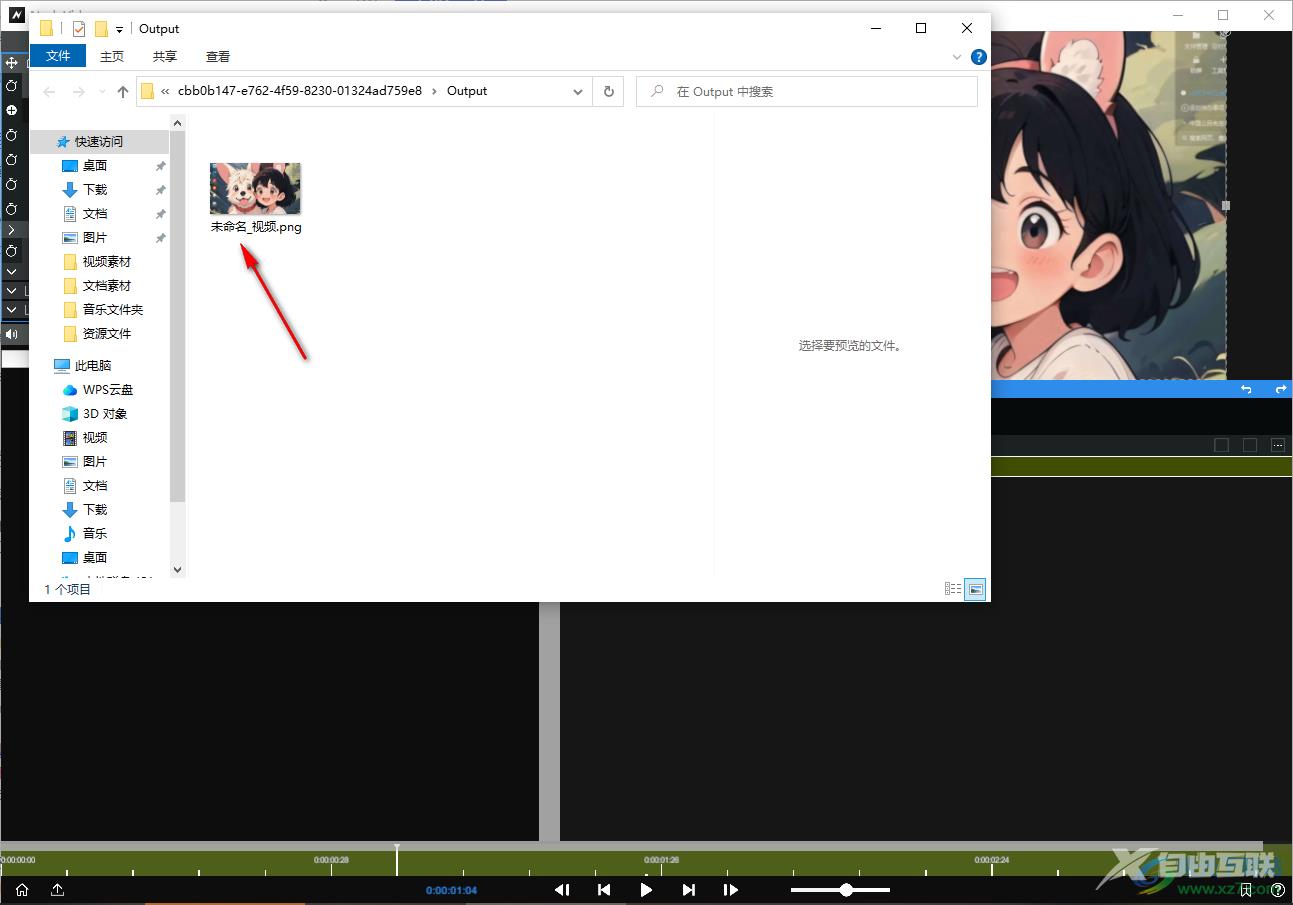
Task: Click the properties checkmark icon in title bar
Action: [79, 29]
